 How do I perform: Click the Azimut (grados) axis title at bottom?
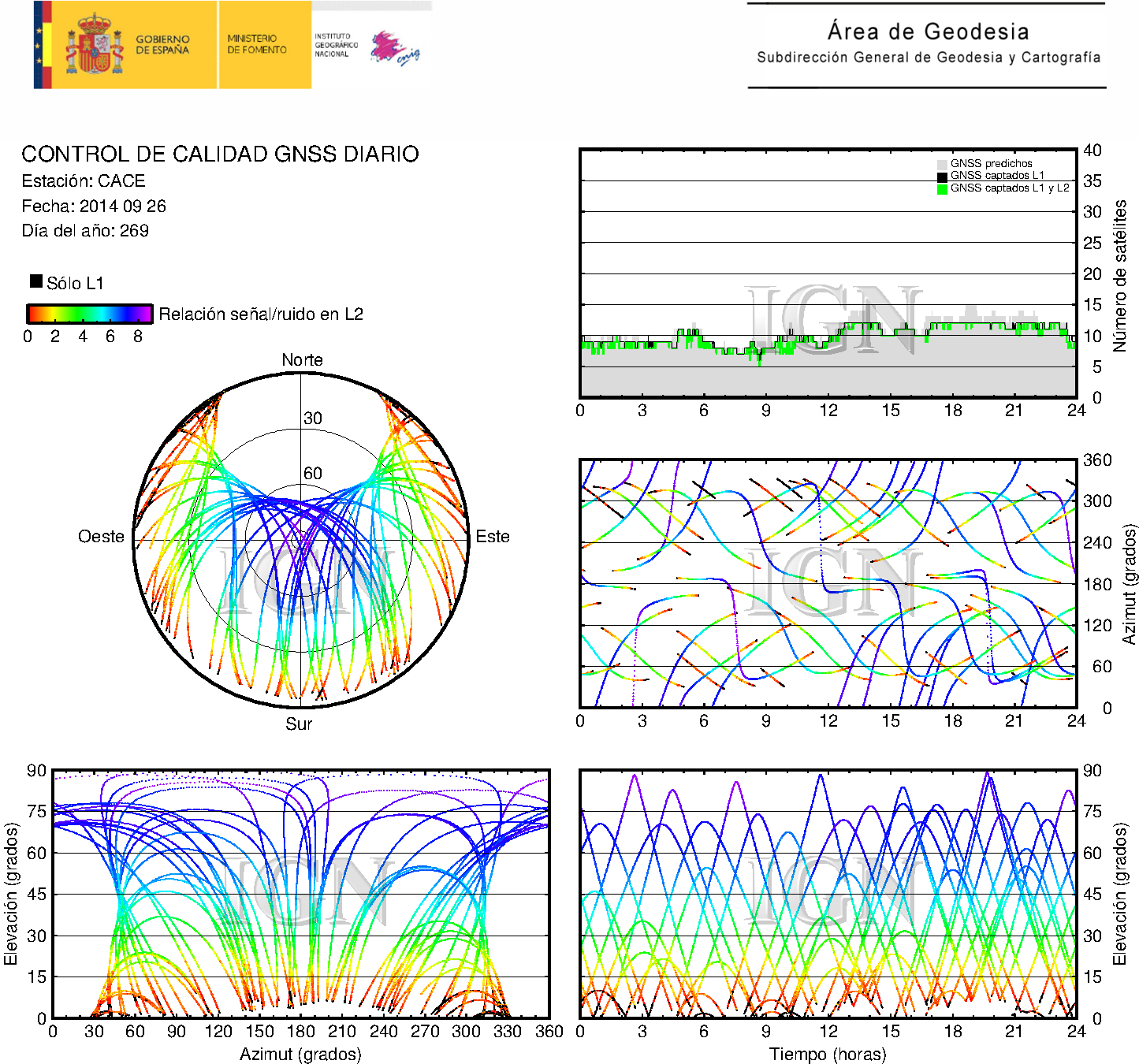tap(300, 1054)
